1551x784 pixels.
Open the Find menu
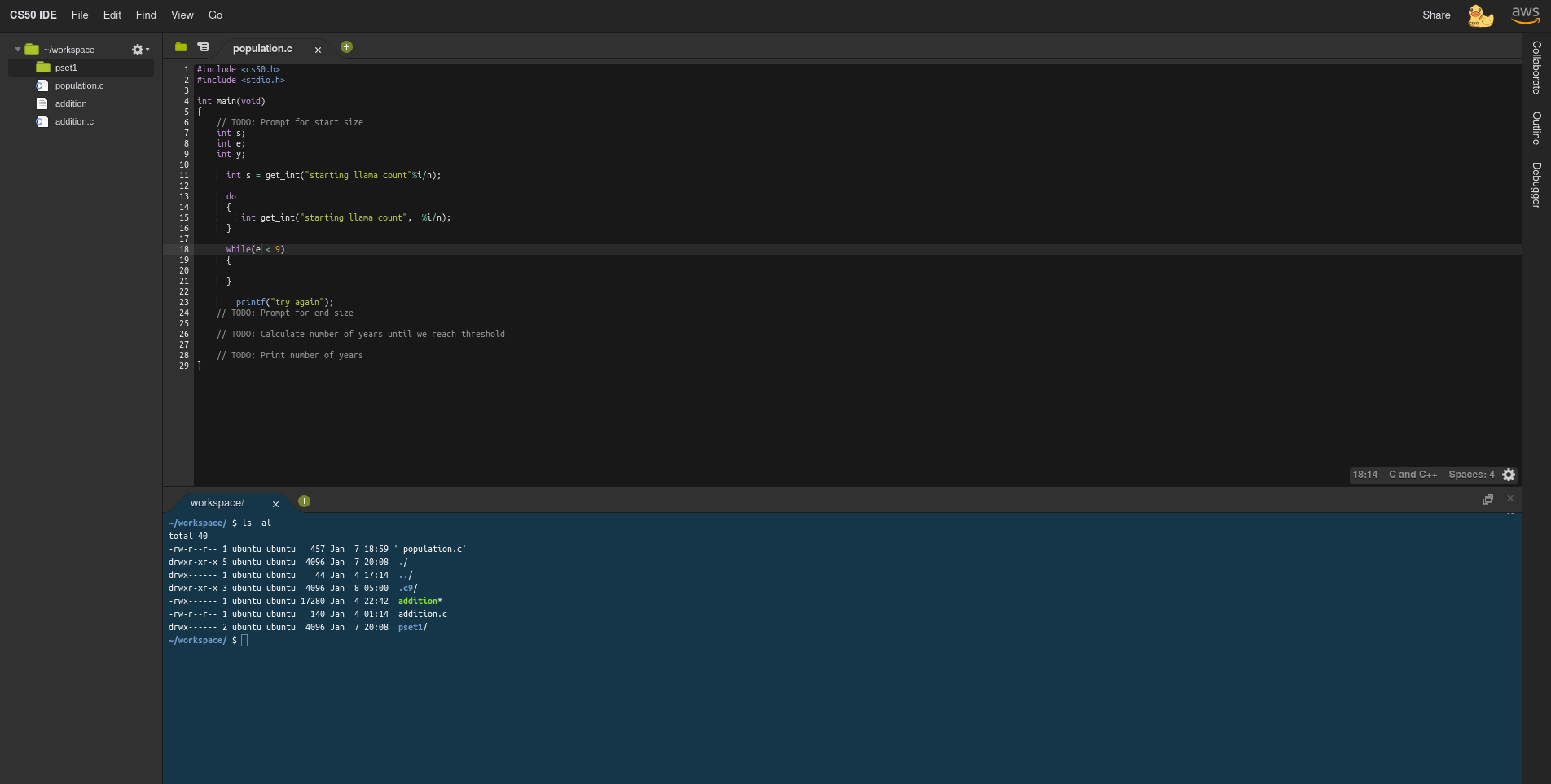[x=146, y=15]
